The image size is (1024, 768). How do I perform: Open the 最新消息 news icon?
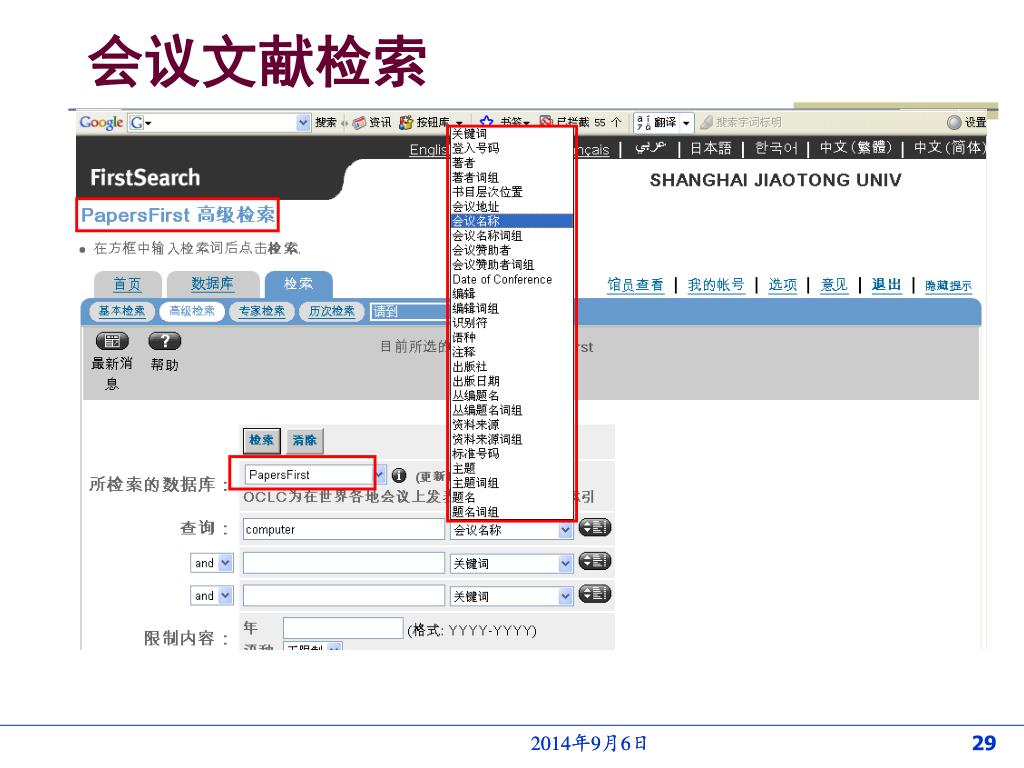[x=112, y=341]
